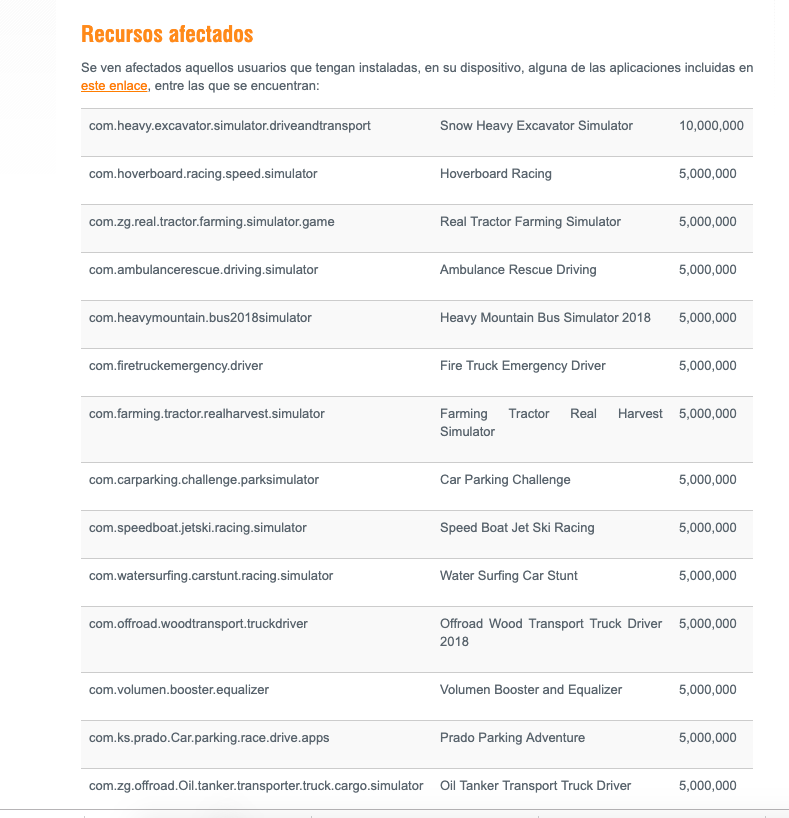Select the com.speedboat.jetski.racing.simulator package name

[198, 528]
